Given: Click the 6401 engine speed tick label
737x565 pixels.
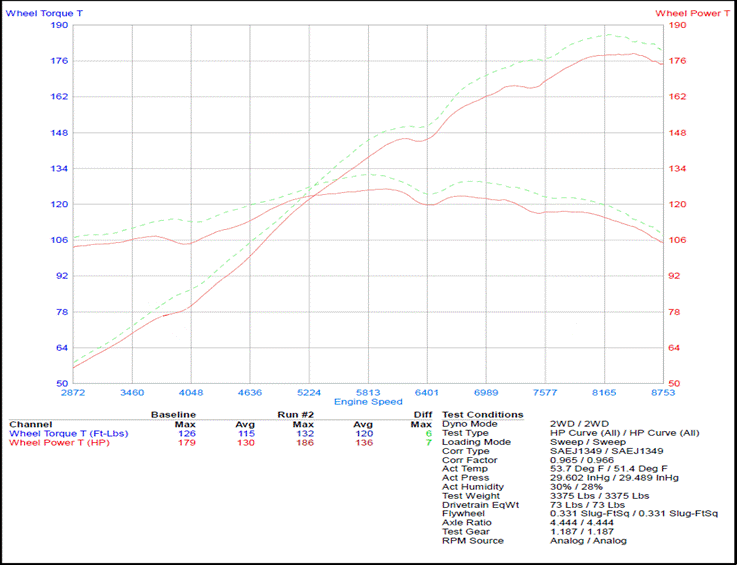Looking at the screenshot, I should coord(427,392).
